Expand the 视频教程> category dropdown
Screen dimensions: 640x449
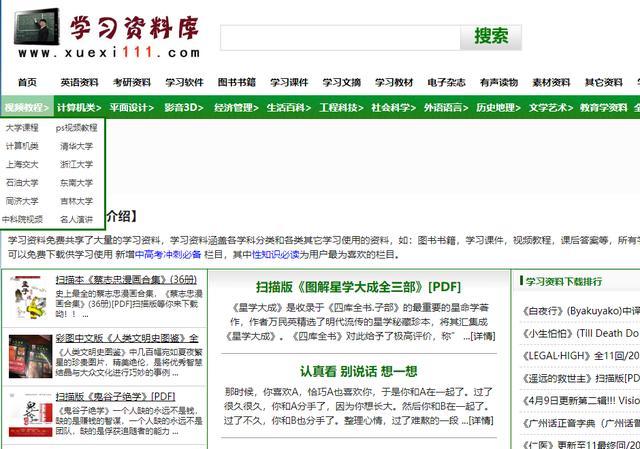27,107
